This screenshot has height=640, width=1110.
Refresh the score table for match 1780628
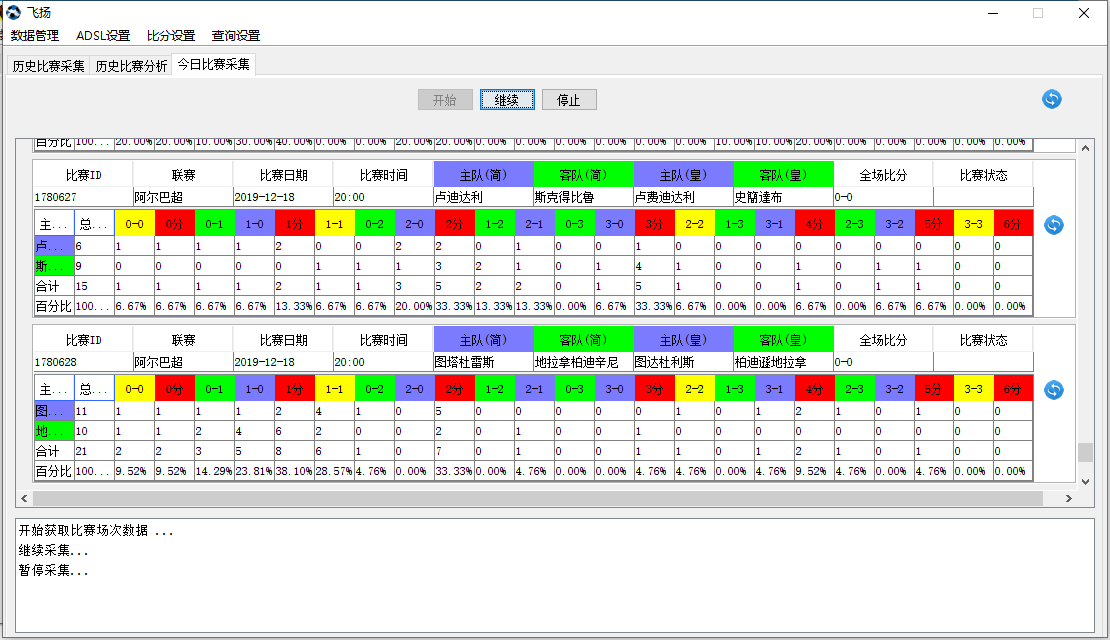(1053, 389)
